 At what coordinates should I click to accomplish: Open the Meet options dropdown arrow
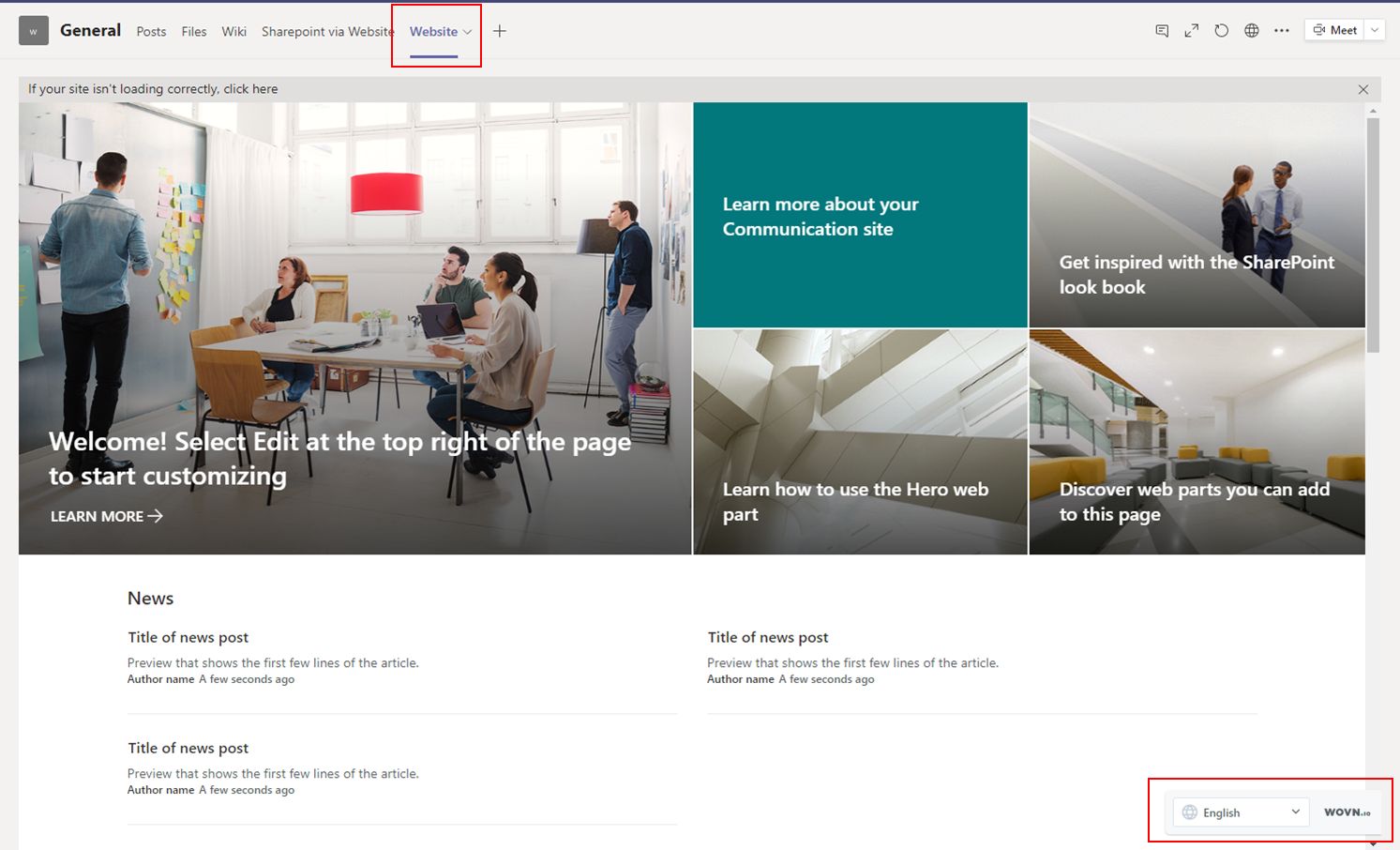click(1375, 30)
